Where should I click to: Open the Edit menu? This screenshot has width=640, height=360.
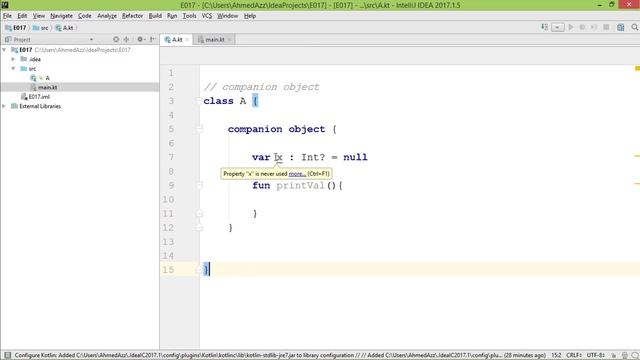pyautogui.click(x=22, y=16)
